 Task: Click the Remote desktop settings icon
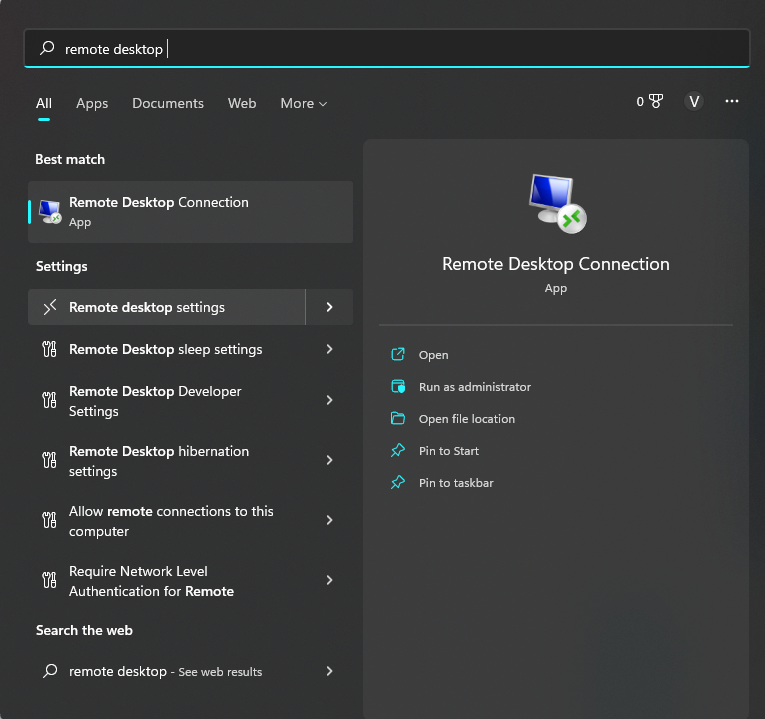click(49, 307)
